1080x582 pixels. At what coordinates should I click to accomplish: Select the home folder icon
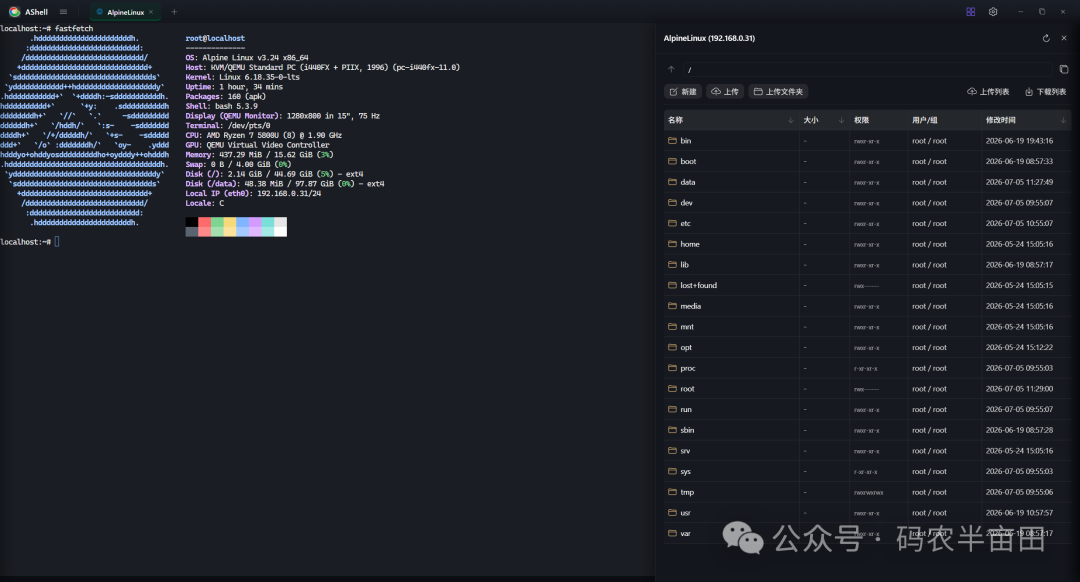pyautogui.click(x=672, y=244)
